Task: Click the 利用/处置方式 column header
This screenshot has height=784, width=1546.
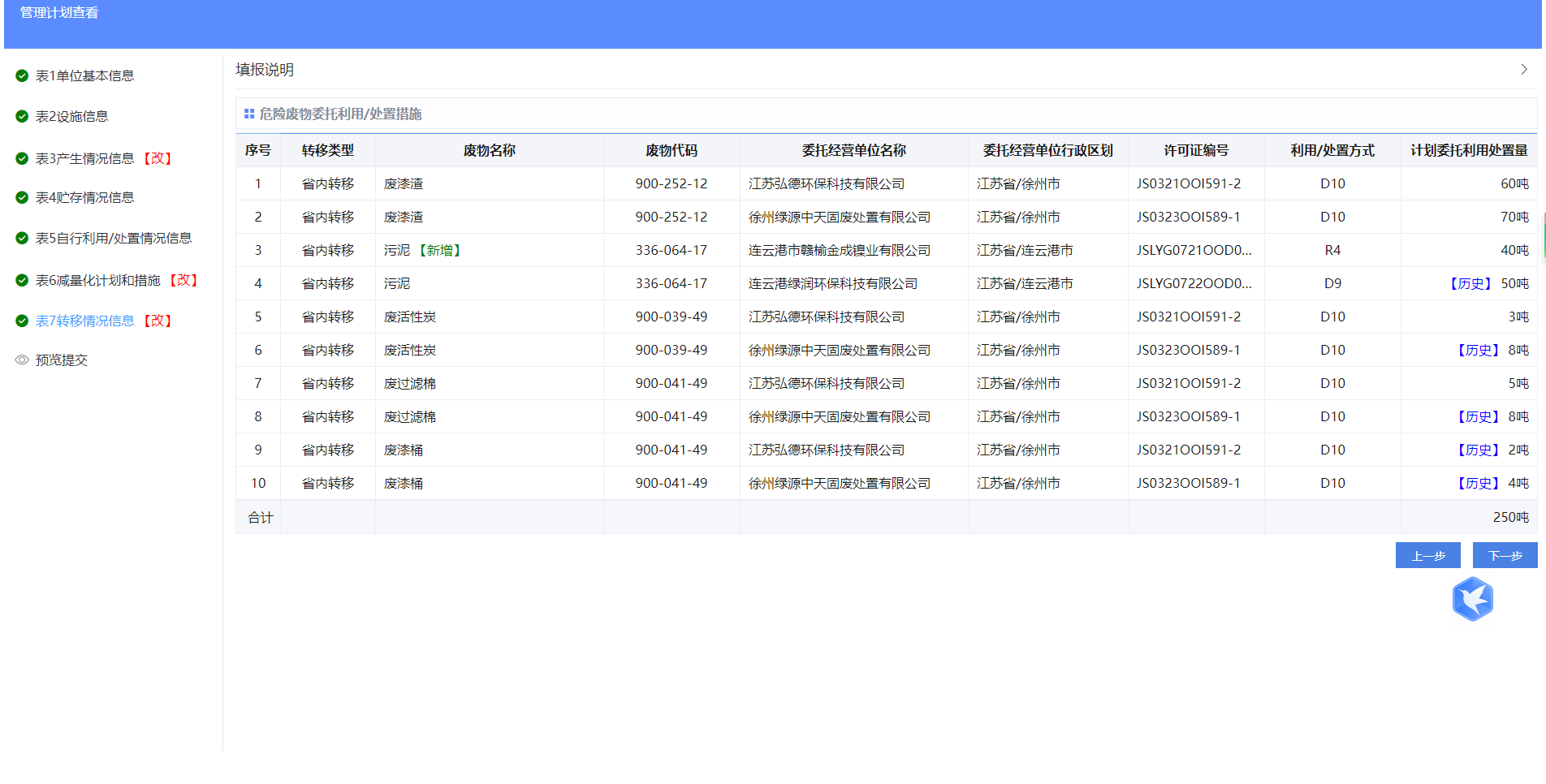Action: [1332, 150]
